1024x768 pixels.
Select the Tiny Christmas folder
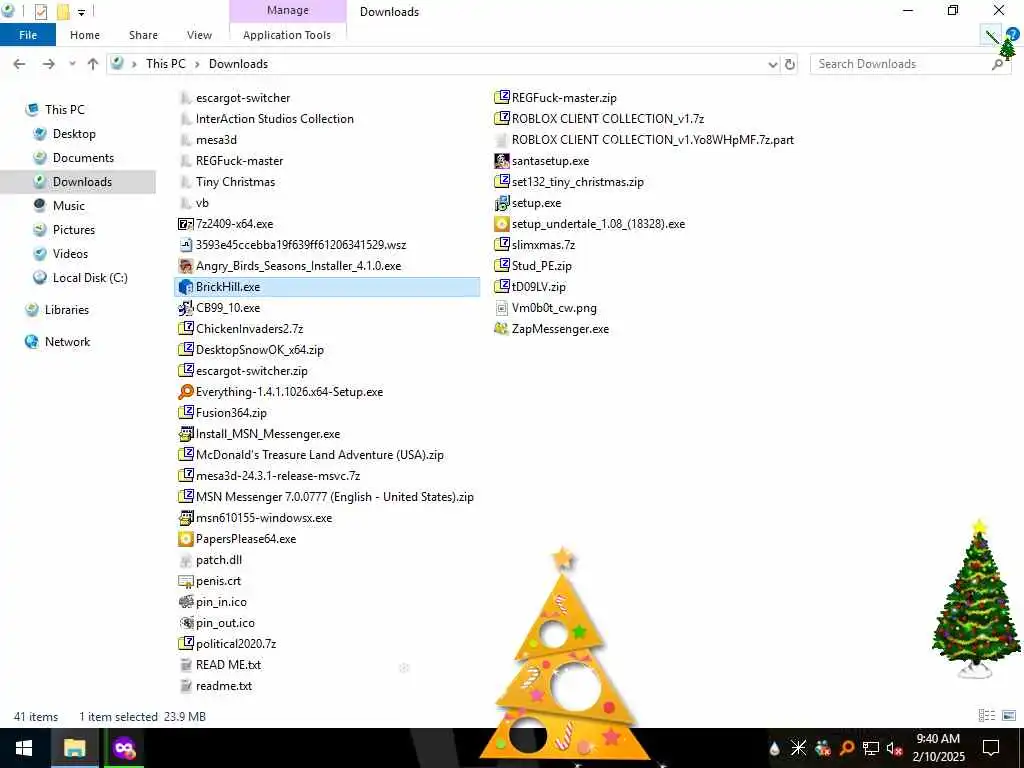point(235,182)
